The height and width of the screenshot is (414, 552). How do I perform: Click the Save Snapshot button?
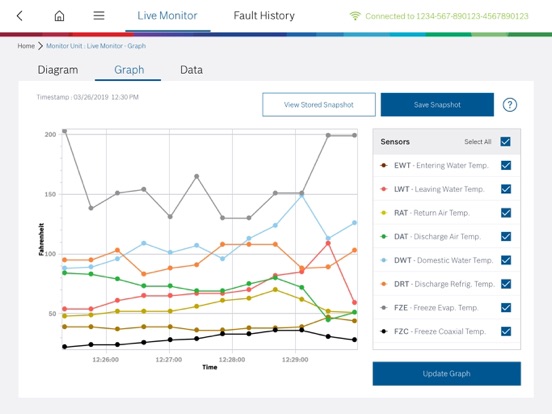click(437, 105)
